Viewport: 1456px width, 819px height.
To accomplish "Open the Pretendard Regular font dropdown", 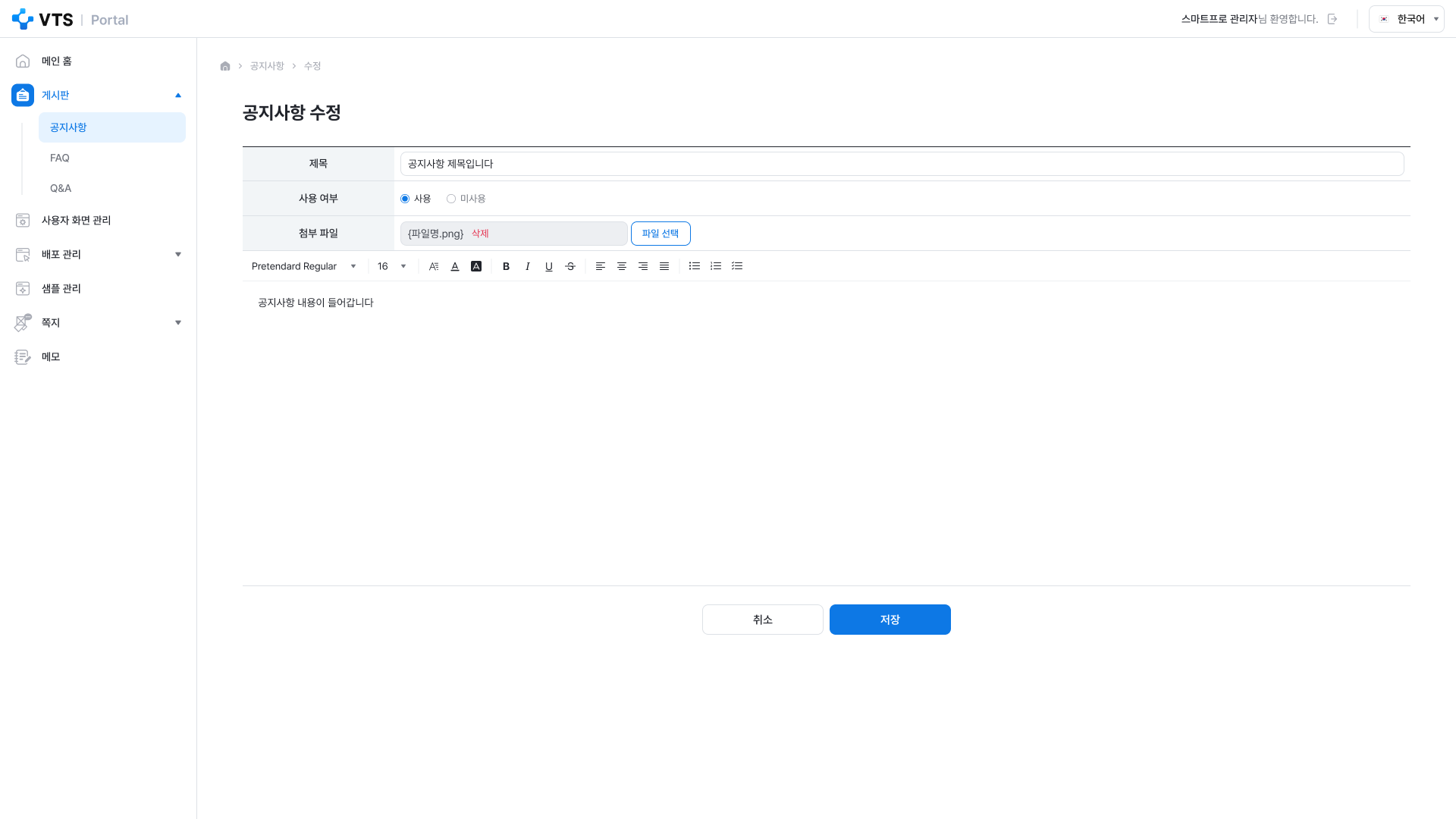I will click(303, 266).
